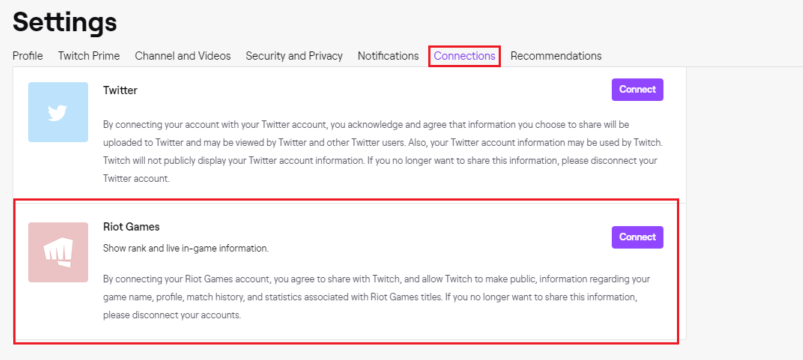
Task: Click the 'uploaded to Twitter and may be viewed' line
Action: pyautogui.click(x=382, y=142)
